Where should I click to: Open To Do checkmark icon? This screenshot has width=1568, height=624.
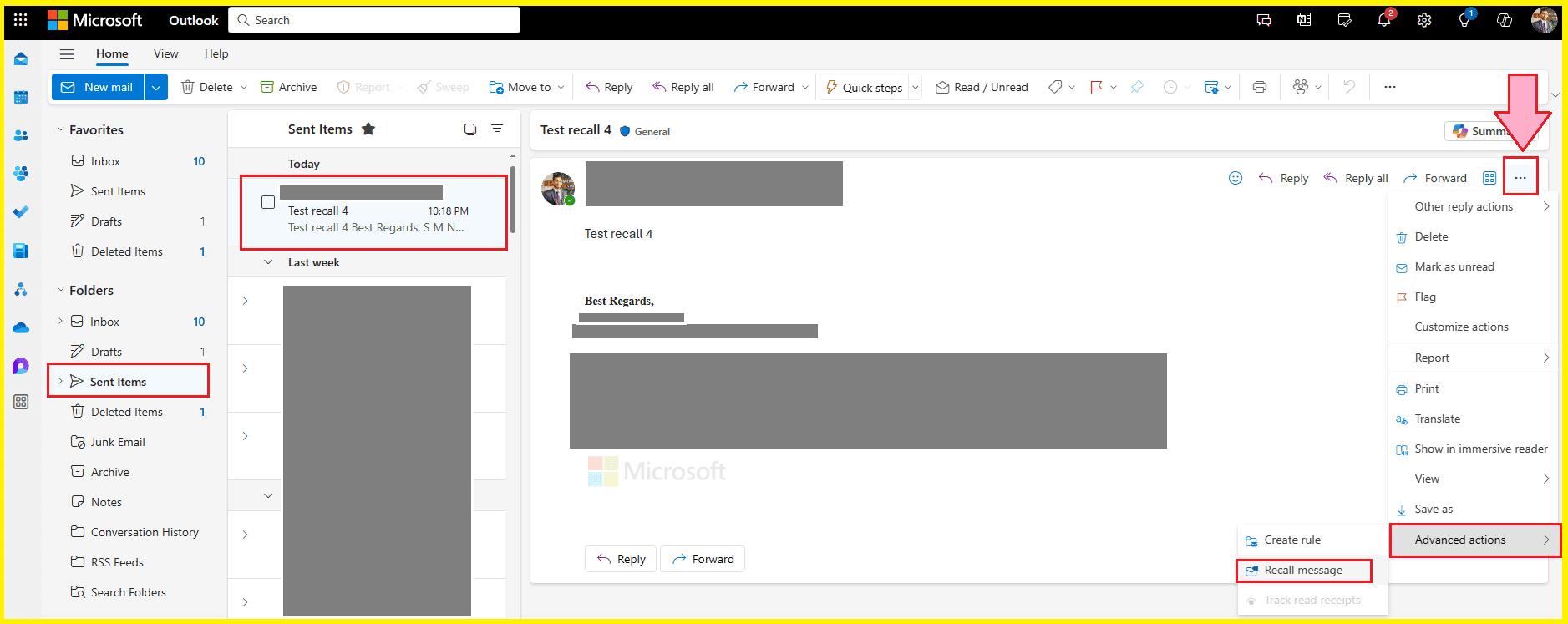click(21, 212)
